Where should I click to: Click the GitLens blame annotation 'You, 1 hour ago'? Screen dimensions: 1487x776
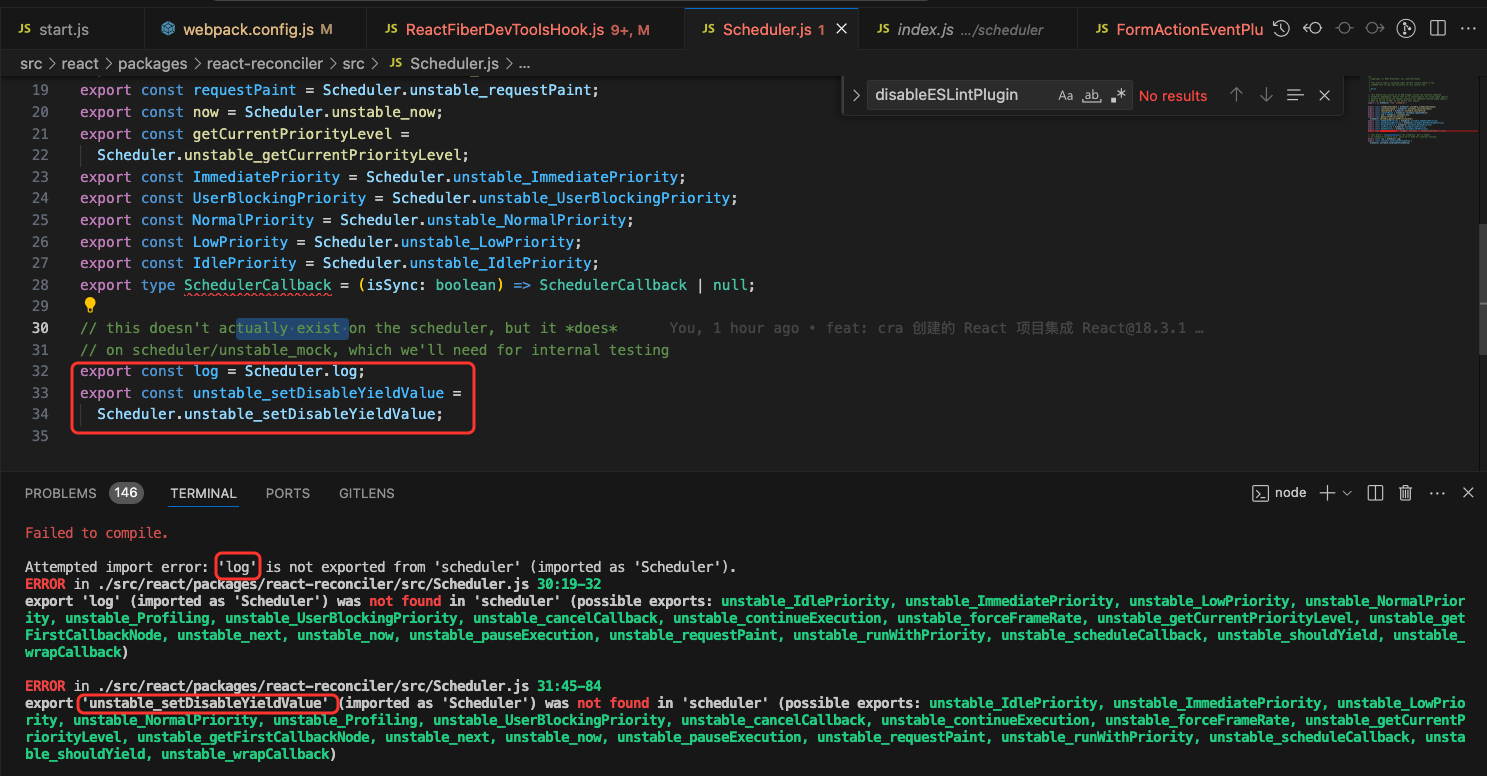[x=734, y=328]
